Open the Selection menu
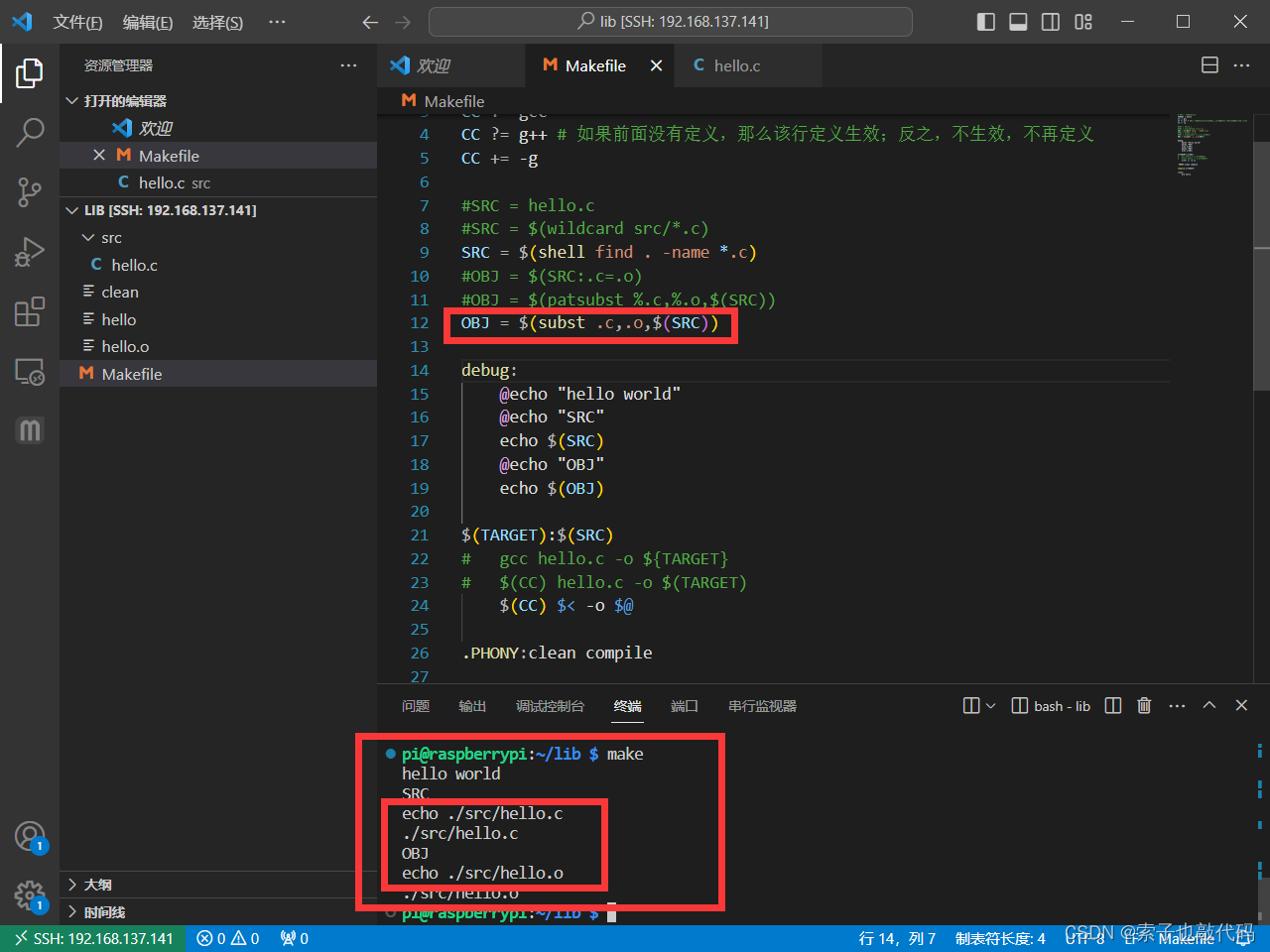Viewport: 1270px width, 952px height. (x=217, y=22)
